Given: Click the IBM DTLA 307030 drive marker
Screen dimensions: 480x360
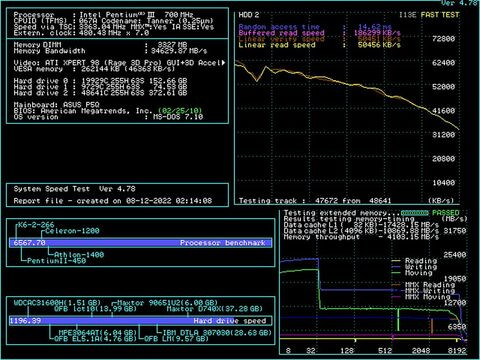Looking at the screenshot, I should point(217,333).
